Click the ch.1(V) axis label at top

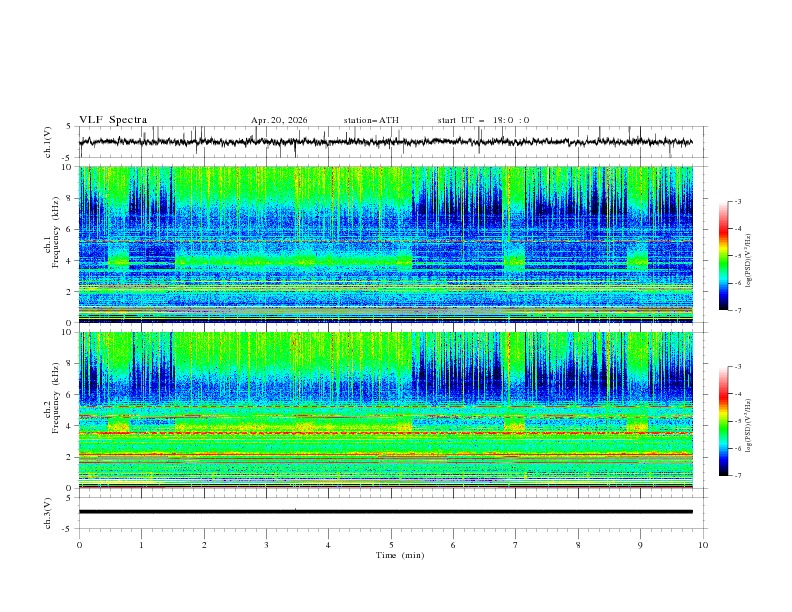click(47, 142)
